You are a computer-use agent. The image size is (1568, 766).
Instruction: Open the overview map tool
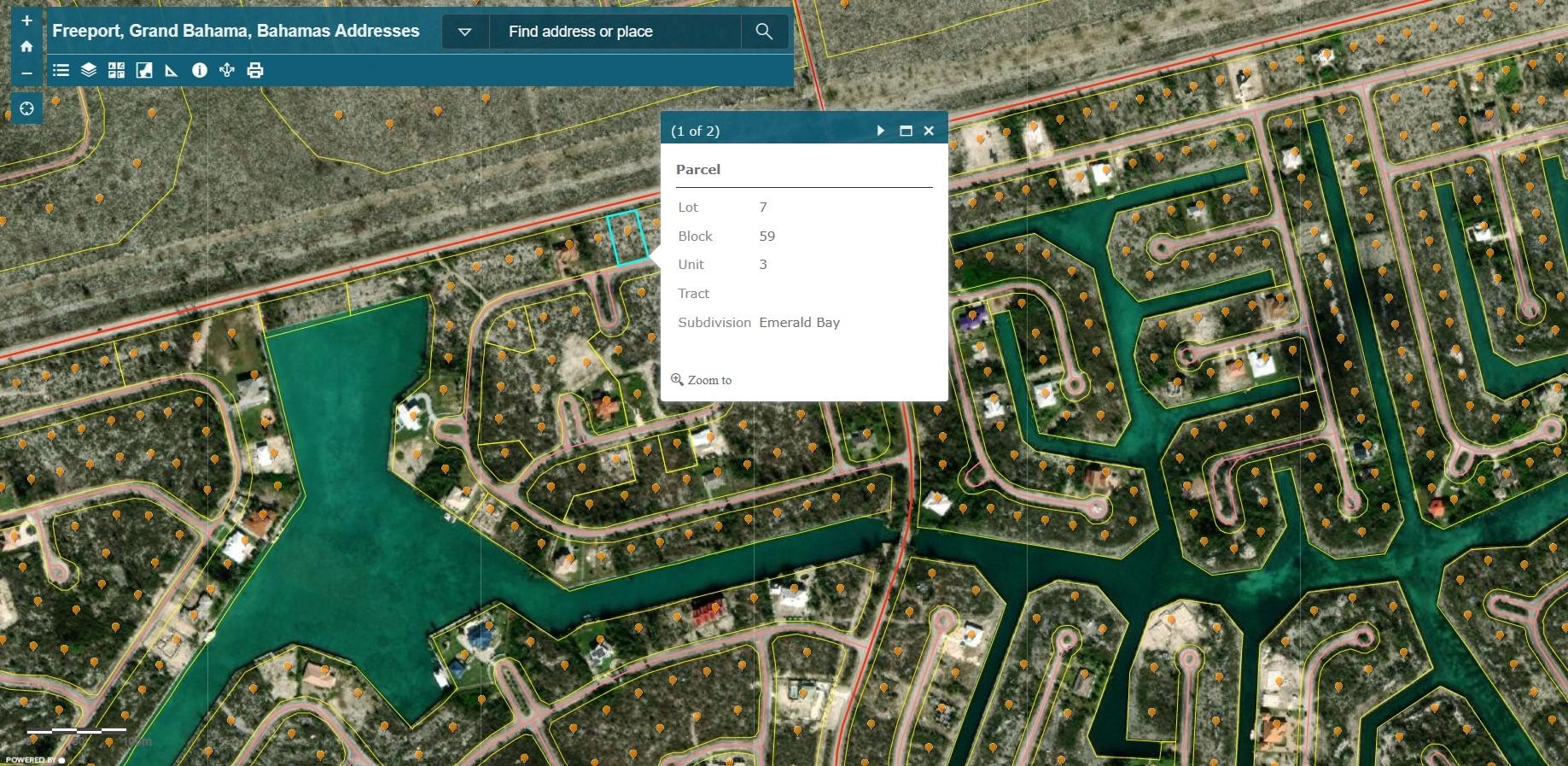tap(144, 71)
